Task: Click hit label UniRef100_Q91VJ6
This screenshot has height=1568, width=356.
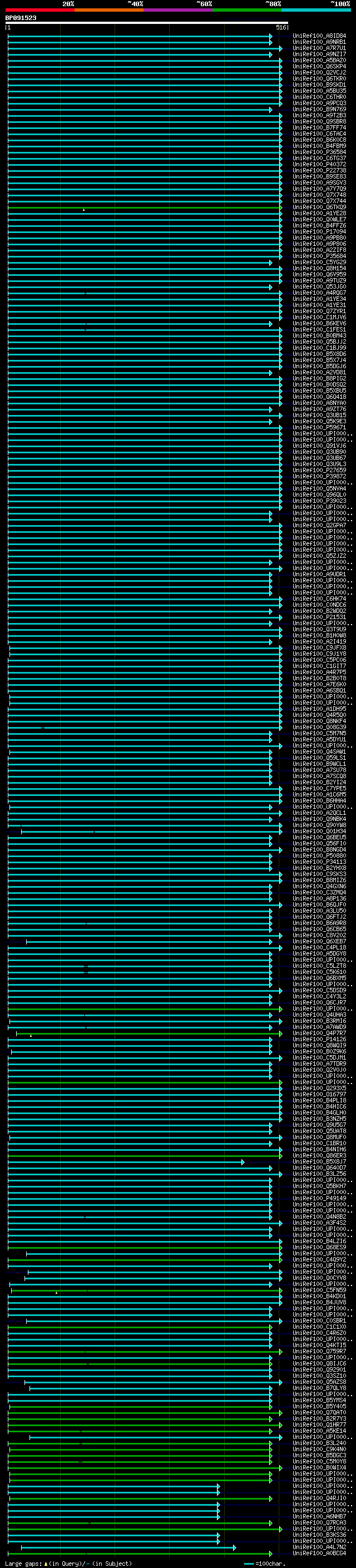Action: click(319, 446)
